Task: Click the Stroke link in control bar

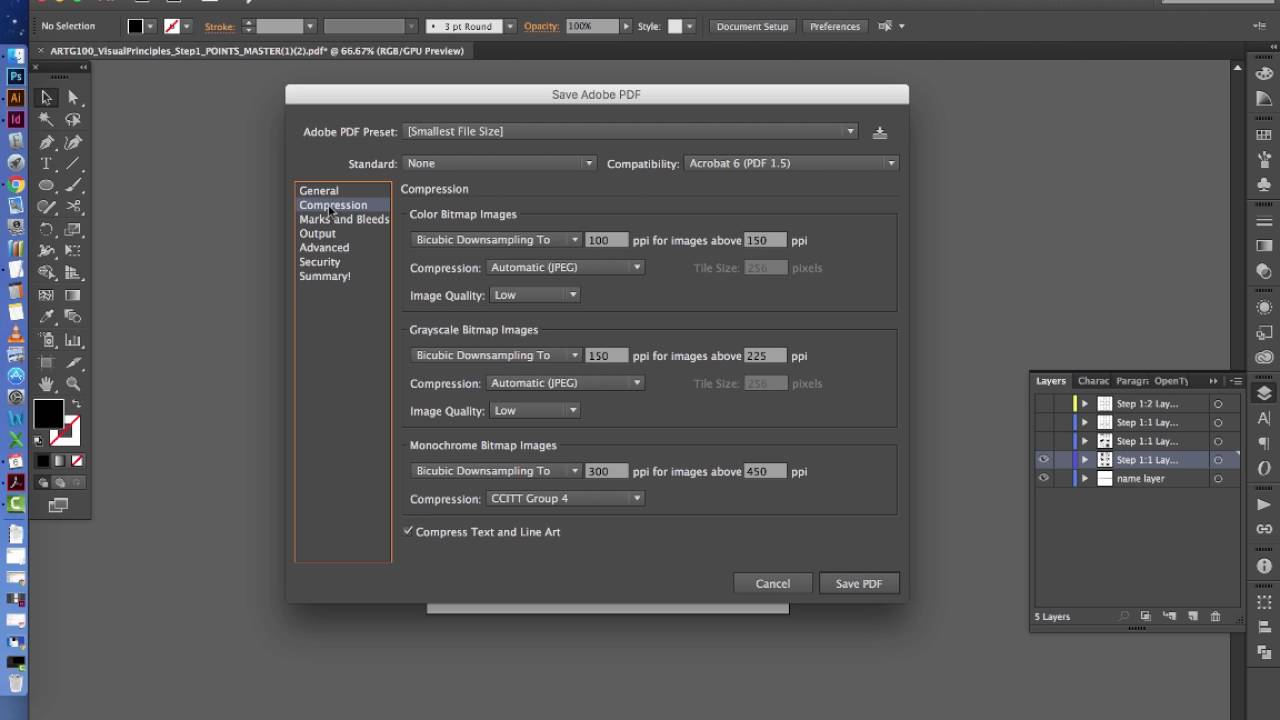Action: click(220, 26)
